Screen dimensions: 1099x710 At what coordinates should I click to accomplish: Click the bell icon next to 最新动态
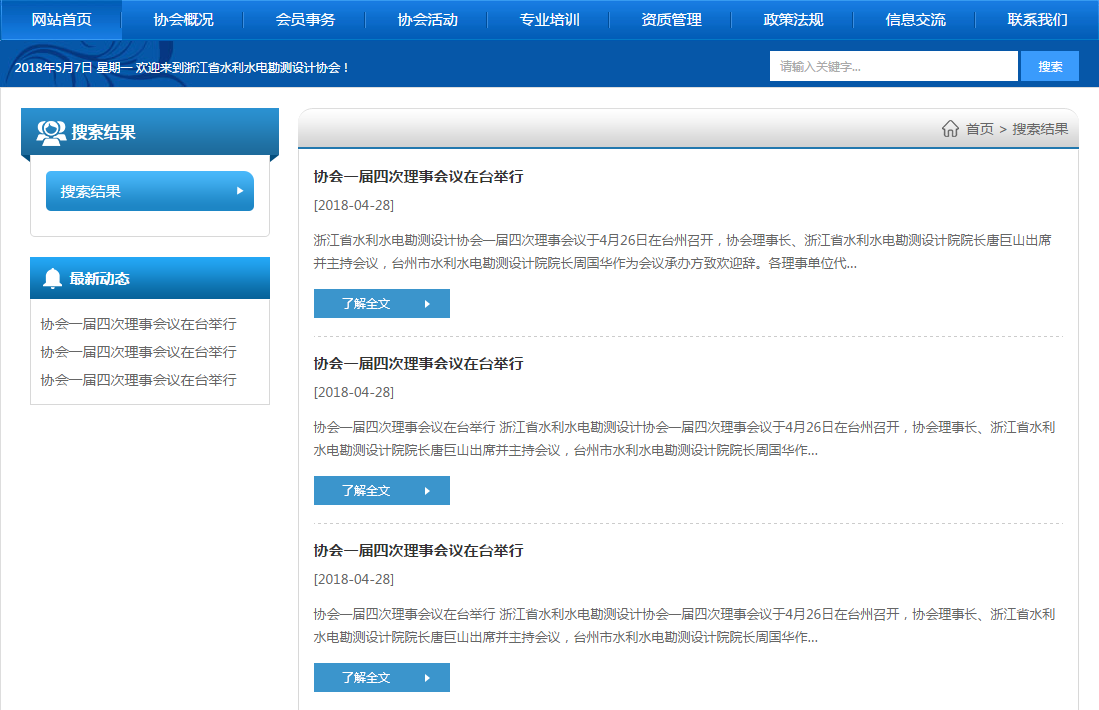52,279
